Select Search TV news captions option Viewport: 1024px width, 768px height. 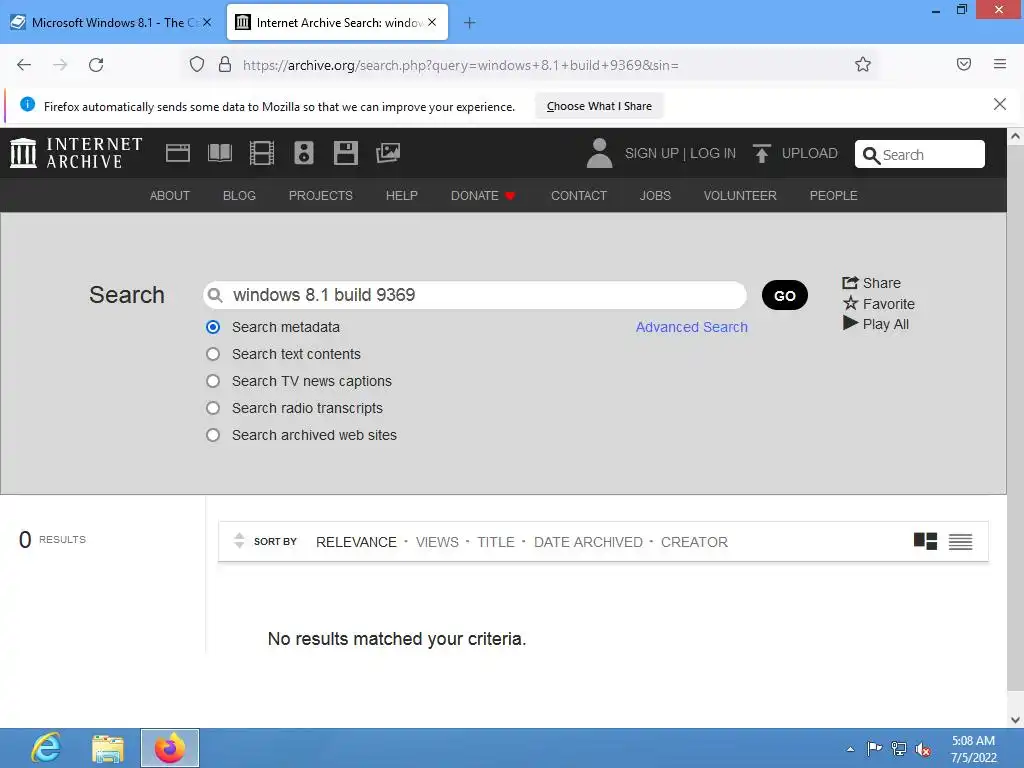click(x=213, y=381)
